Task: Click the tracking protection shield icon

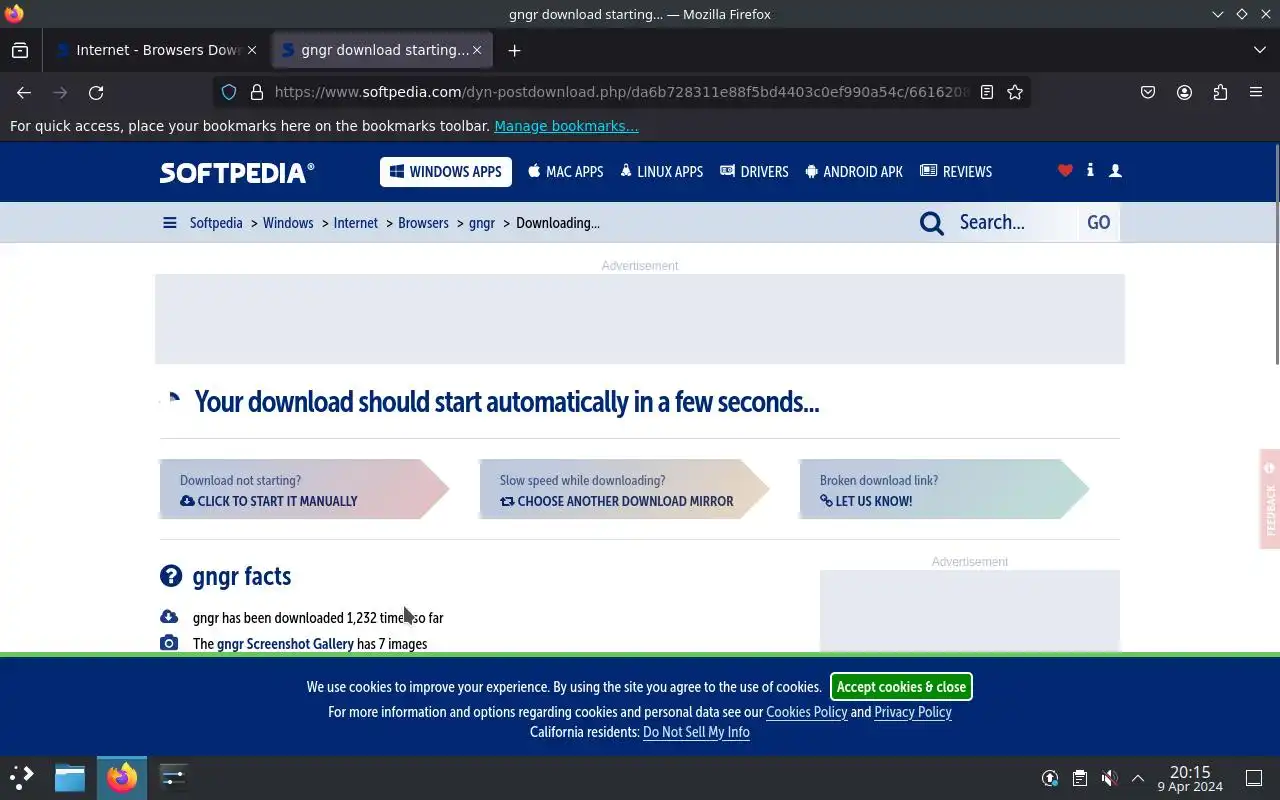Action: pyautogui.click(x=229, y=92)
